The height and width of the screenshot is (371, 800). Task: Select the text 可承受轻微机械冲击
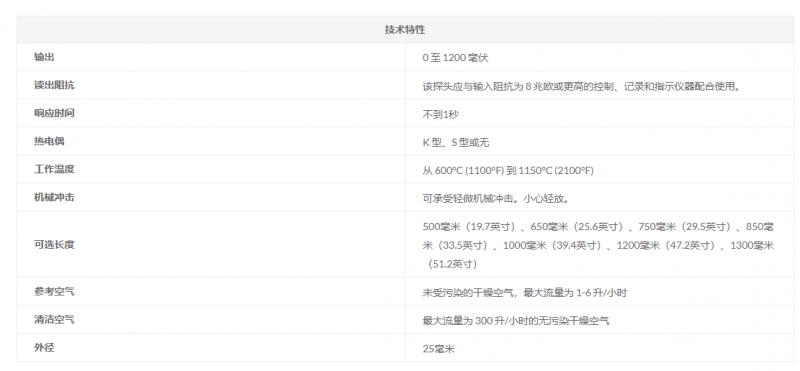(468, 199)
